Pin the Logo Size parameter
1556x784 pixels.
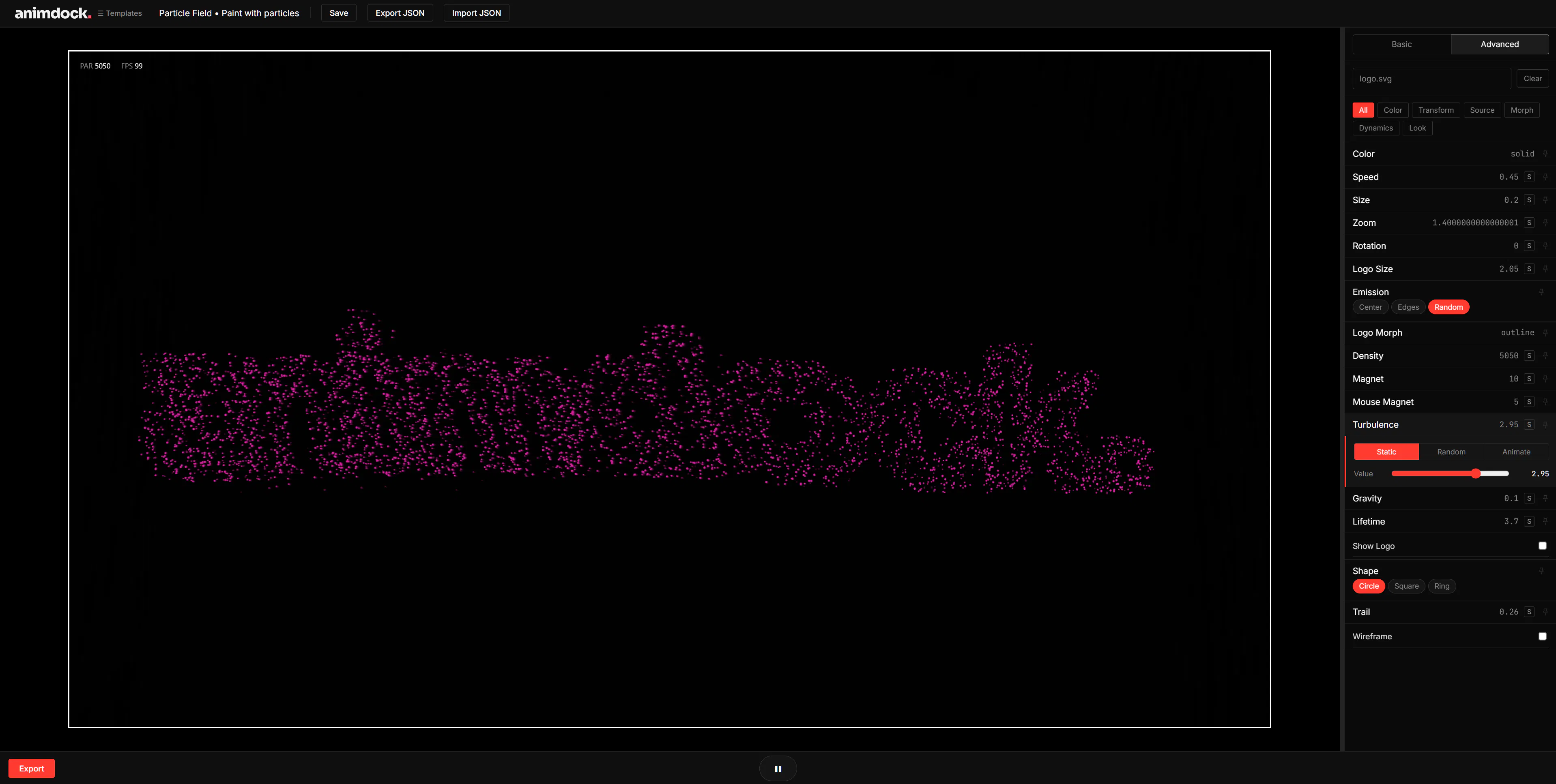click(x=1545, y=269)
